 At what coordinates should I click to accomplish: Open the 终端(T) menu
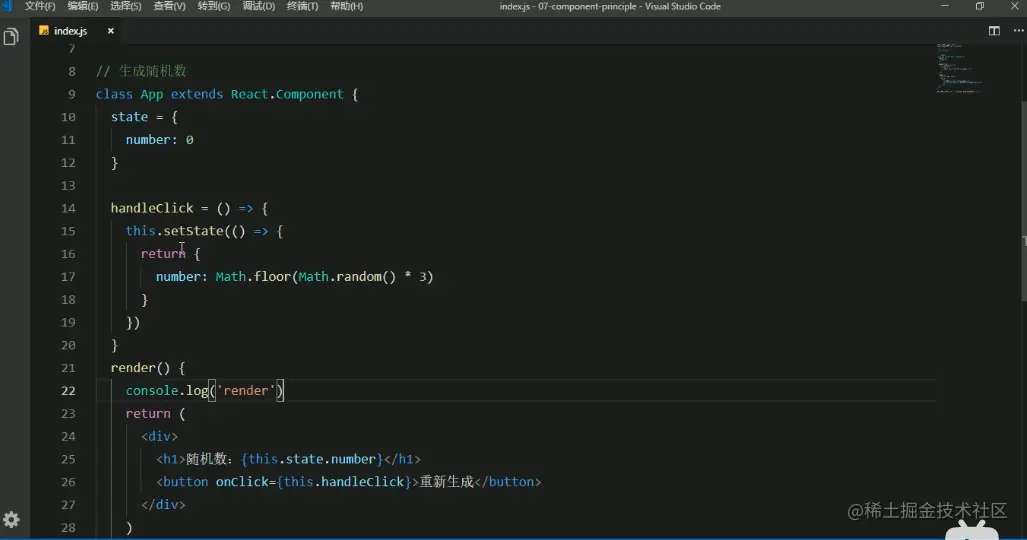coord(303,6)
